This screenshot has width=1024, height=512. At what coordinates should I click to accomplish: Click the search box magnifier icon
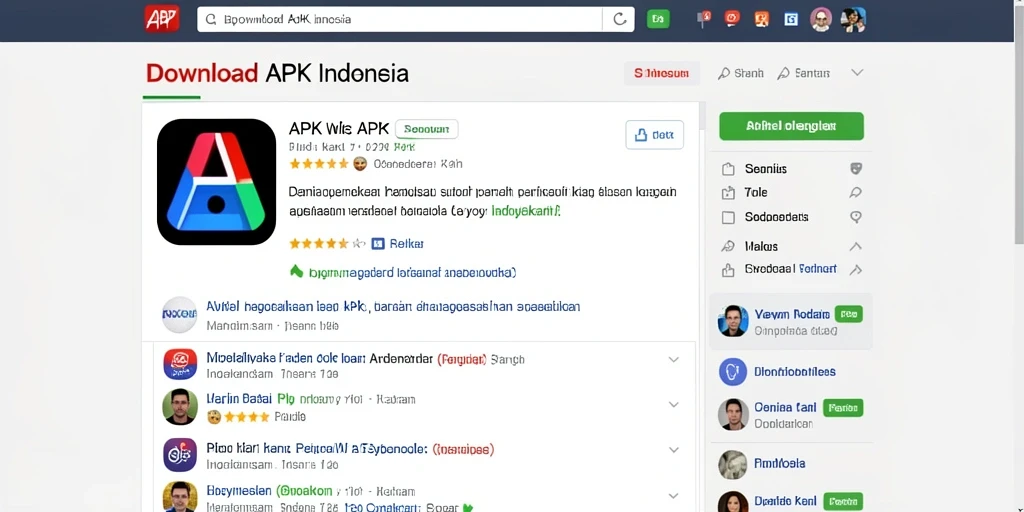211,20
